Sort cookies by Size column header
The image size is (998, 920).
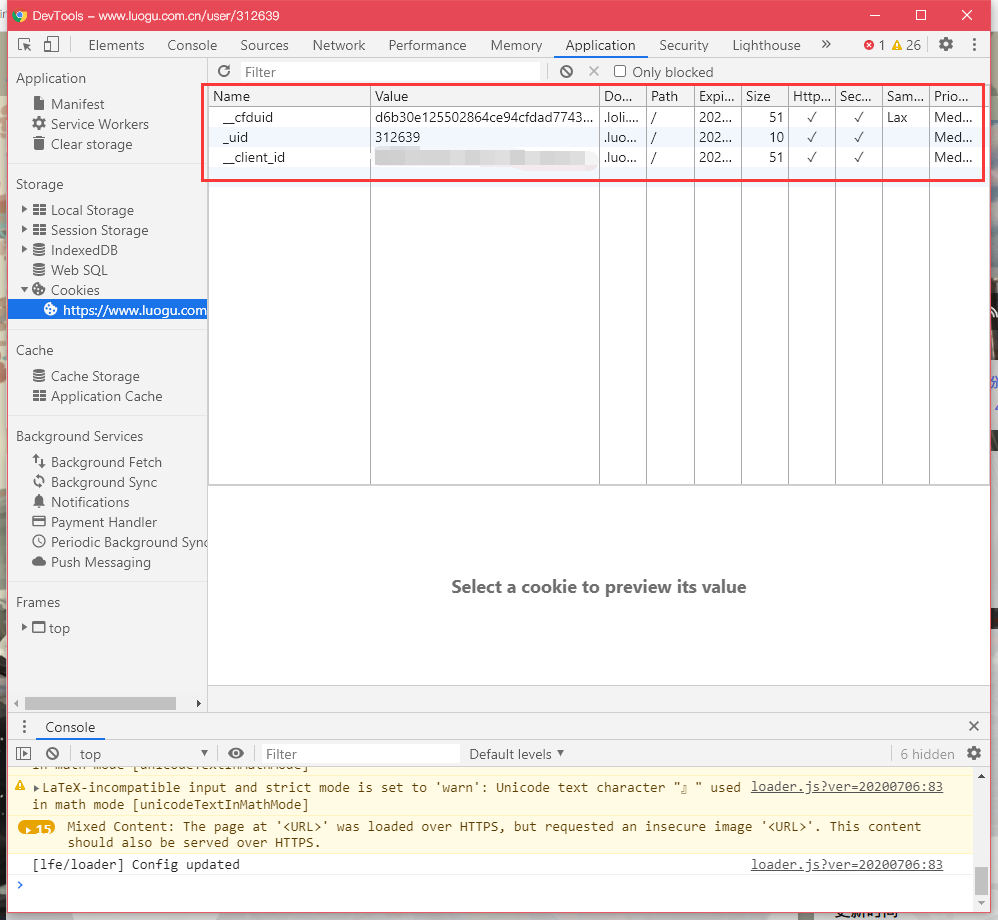coord(765,96)
